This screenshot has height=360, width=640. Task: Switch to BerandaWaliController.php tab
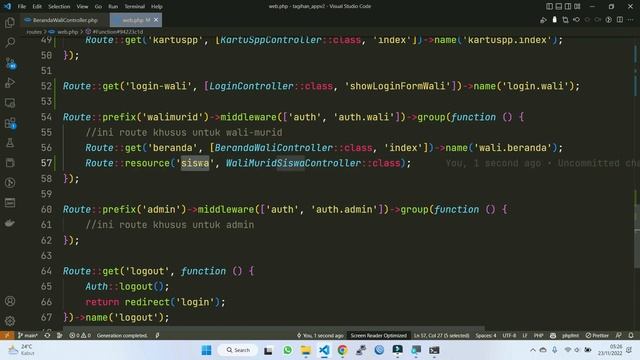(64, 20)
